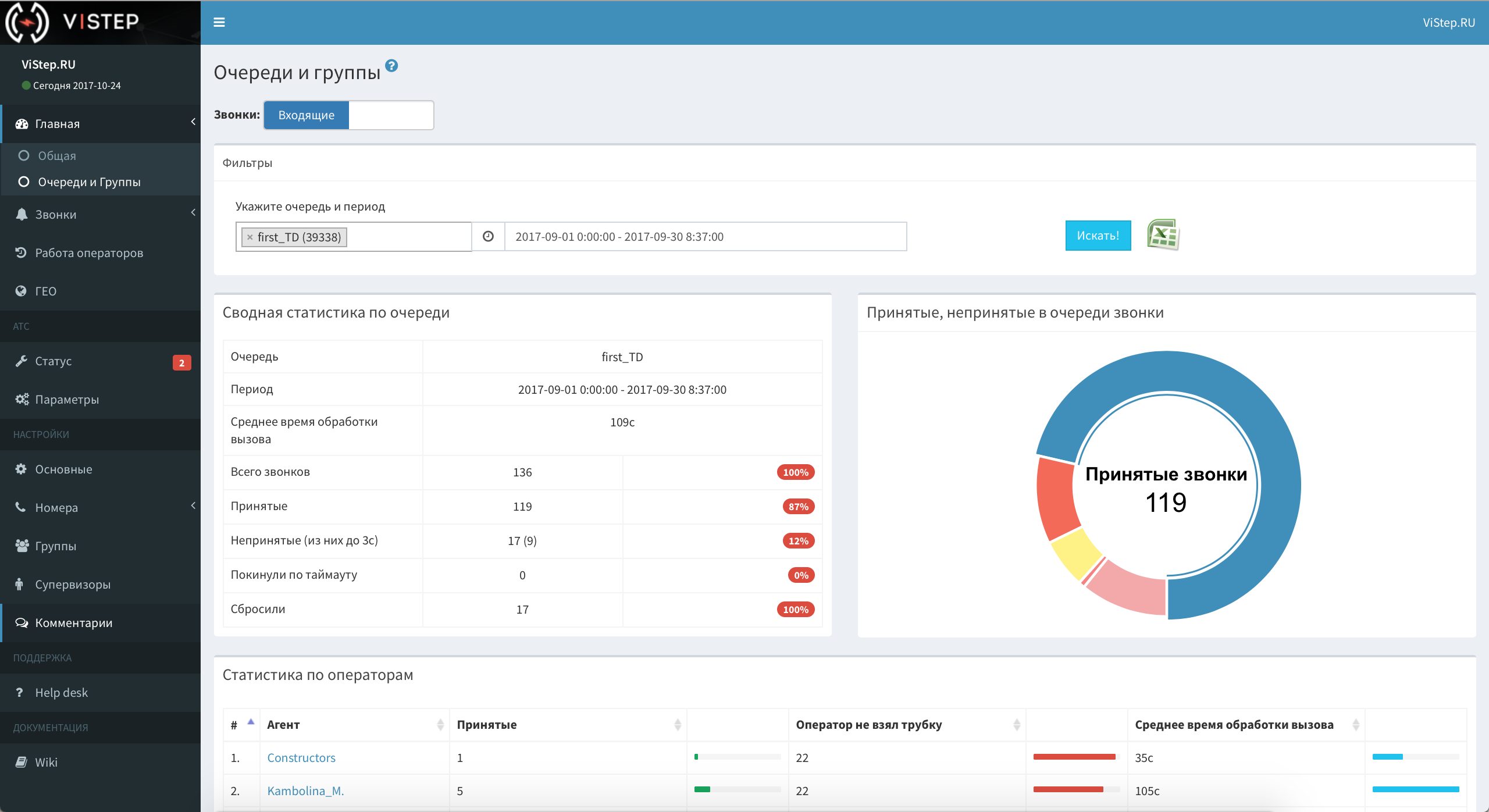Open Kambolina_M. agent link
This screenshot has height=812, width=1489.
(x=306, y=791)
